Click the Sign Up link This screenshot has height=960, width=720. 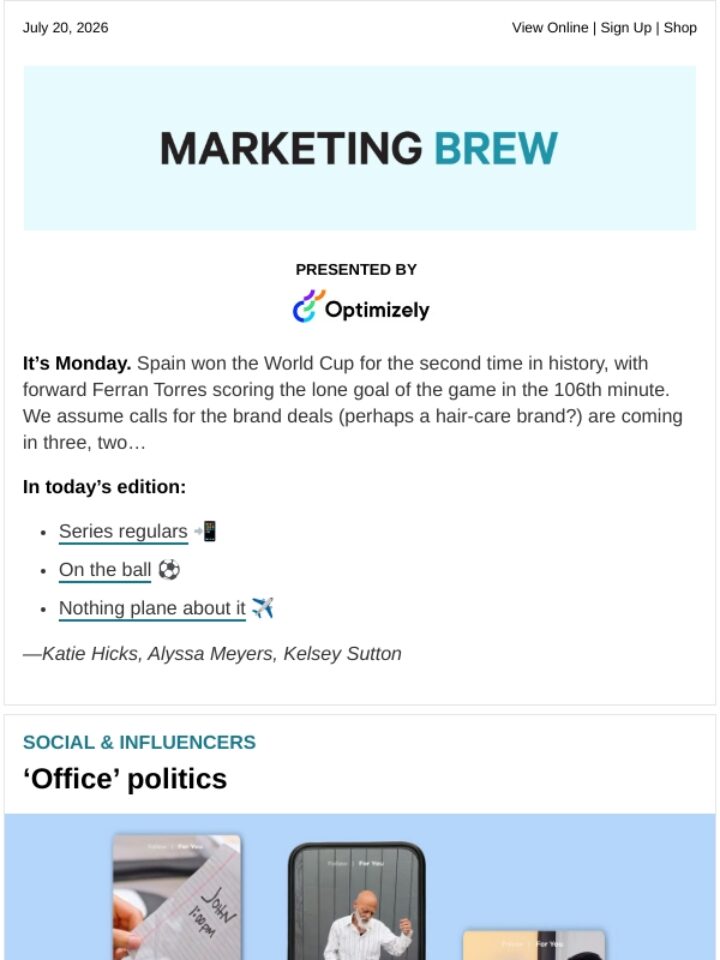pos(625,28)
